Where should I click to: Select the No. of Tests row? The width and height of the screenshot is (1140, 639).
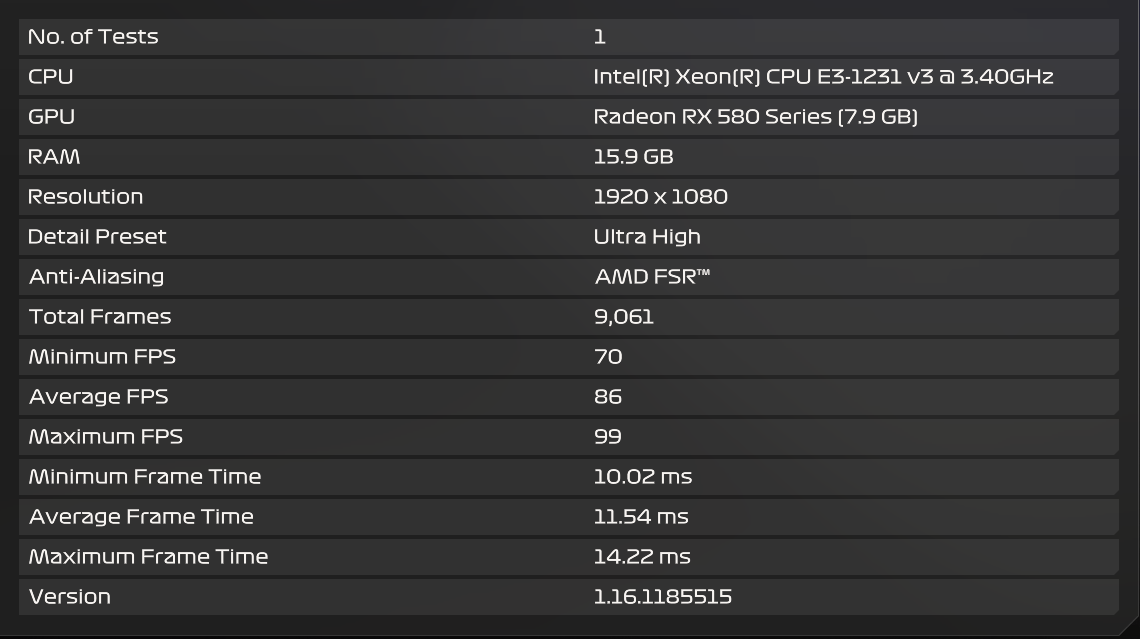click(x=569, y=37)
